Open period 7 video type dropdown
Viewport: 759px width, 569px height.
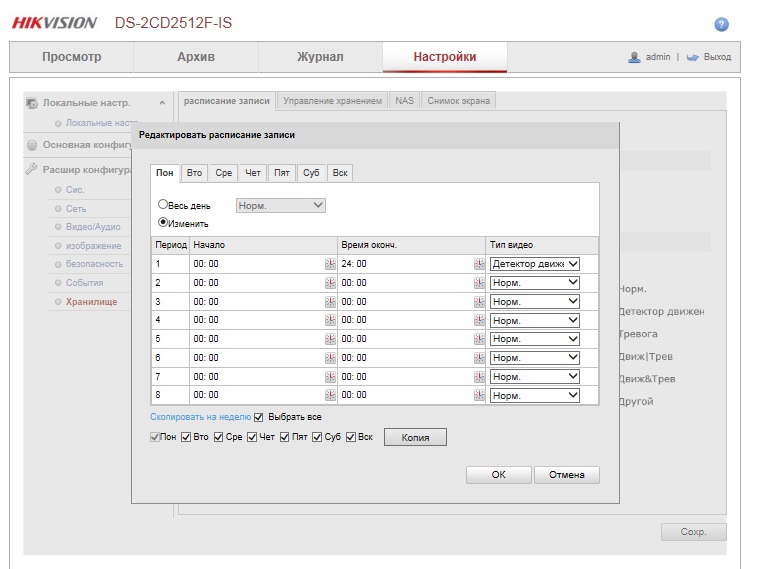click(x=535, y=377)
